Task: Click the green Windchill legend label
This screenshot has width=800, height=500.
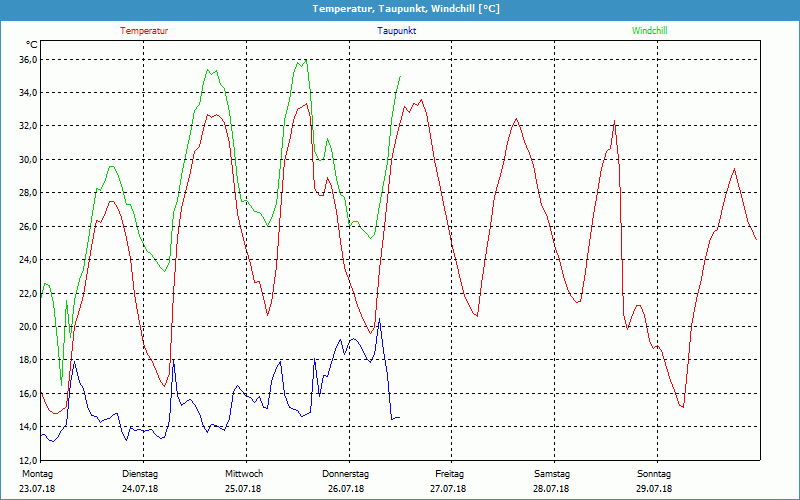Action: [649, 31]
